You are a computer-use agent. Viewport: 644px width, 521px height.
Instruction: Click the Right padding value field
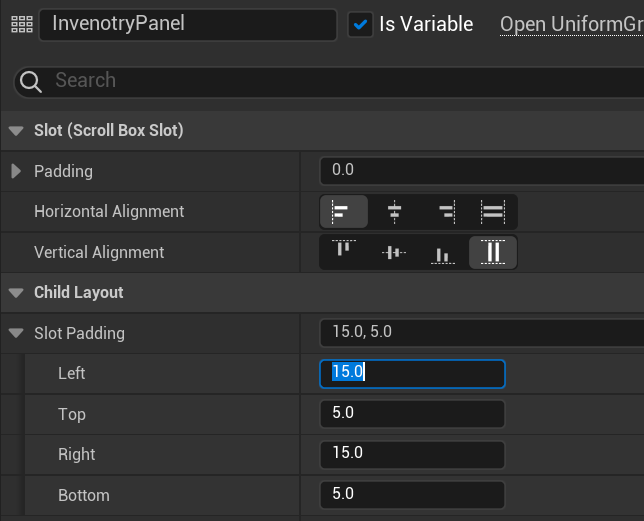pos(412,454)
